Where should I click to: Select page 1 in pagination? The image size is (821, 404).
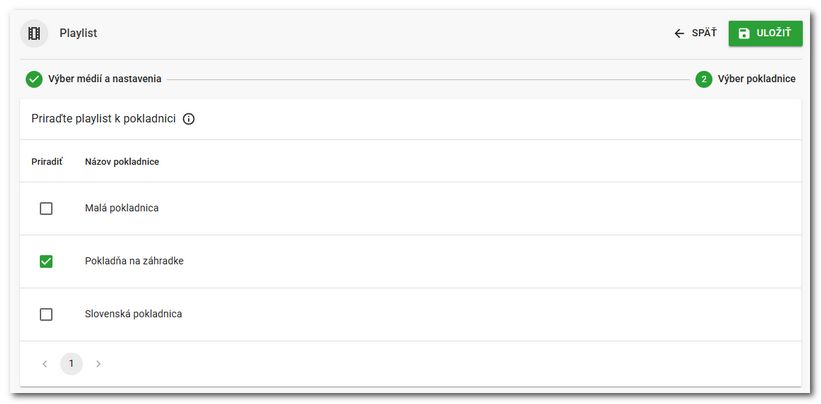(x=71, y=364)
